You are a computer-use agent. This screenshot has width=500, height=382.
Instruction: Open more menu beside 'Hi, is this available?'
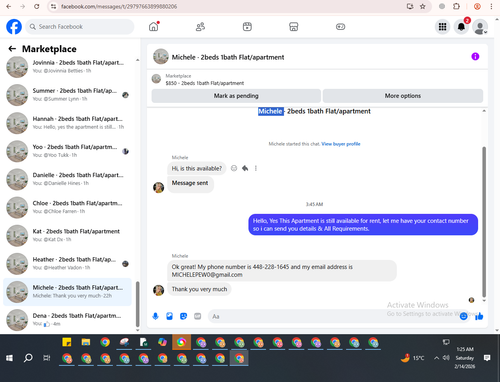tap(256, 168)
